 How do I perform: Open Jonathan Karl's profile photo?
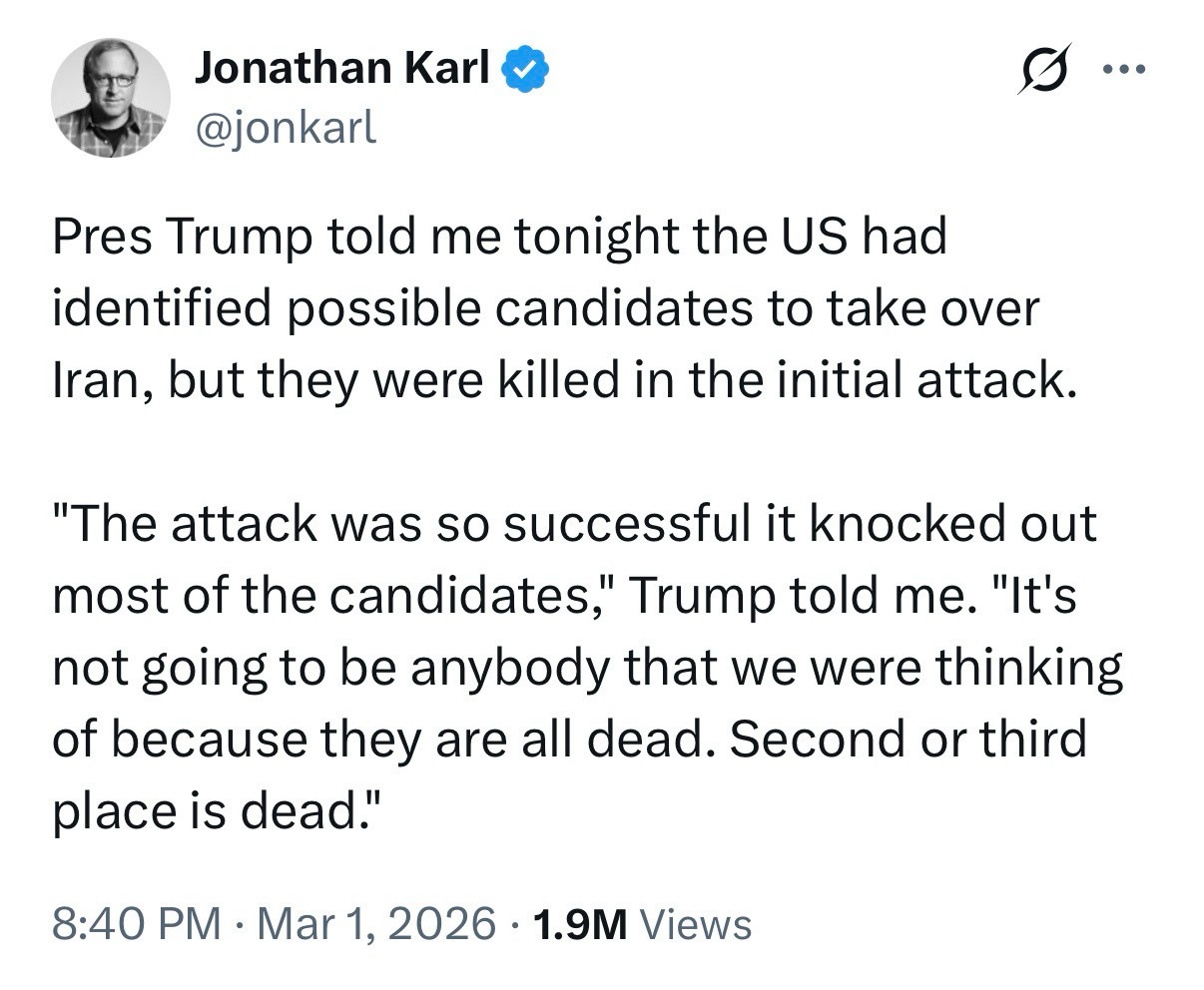(110, 98)
